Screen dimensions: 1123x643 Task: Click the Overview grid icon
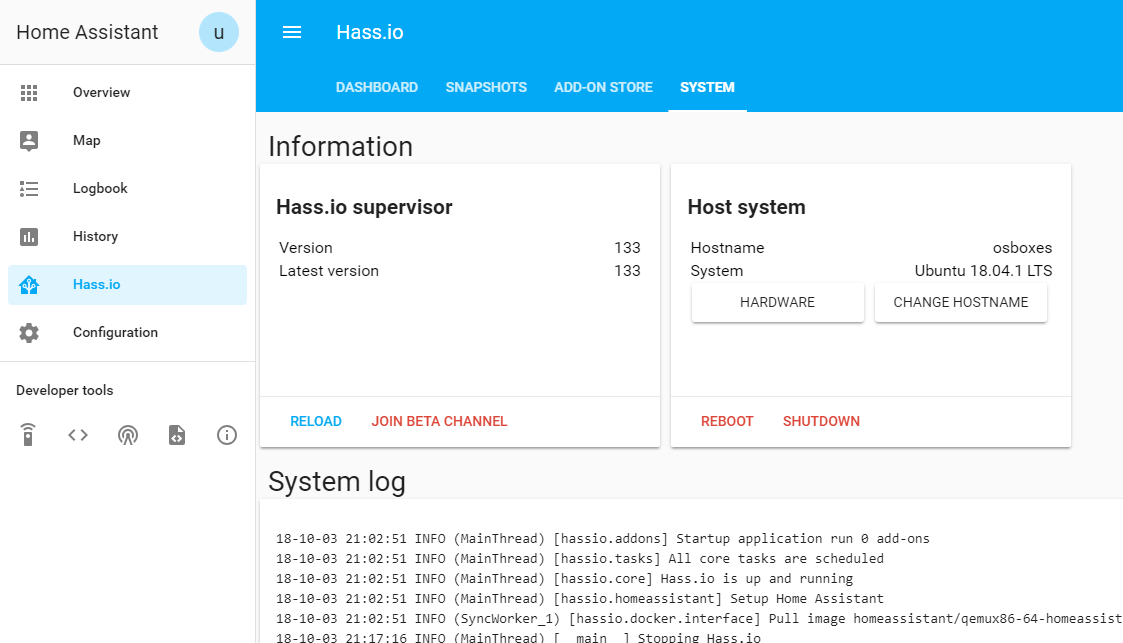click(29, 93)
